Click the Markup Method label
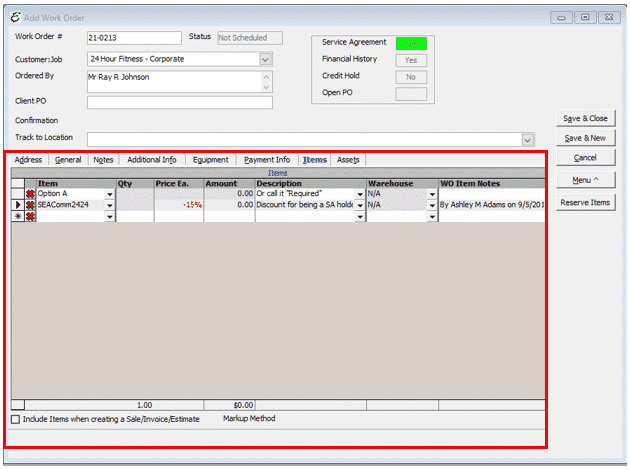 tap(249, 419)
